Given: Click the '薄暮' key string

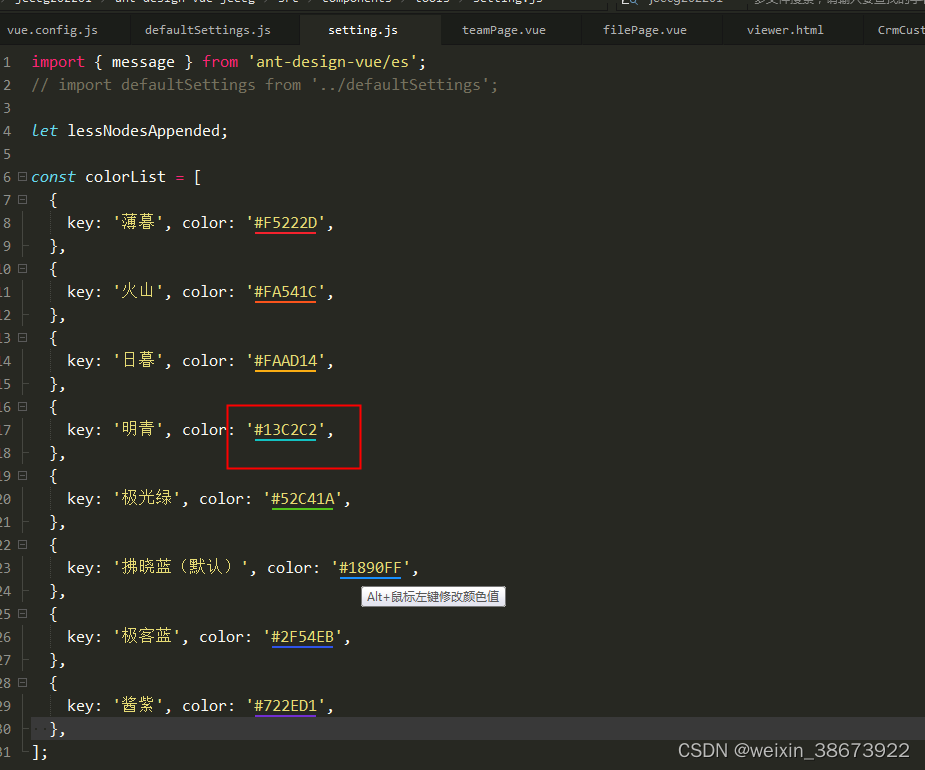Looking at the screenshot, I should pos(138,222).
